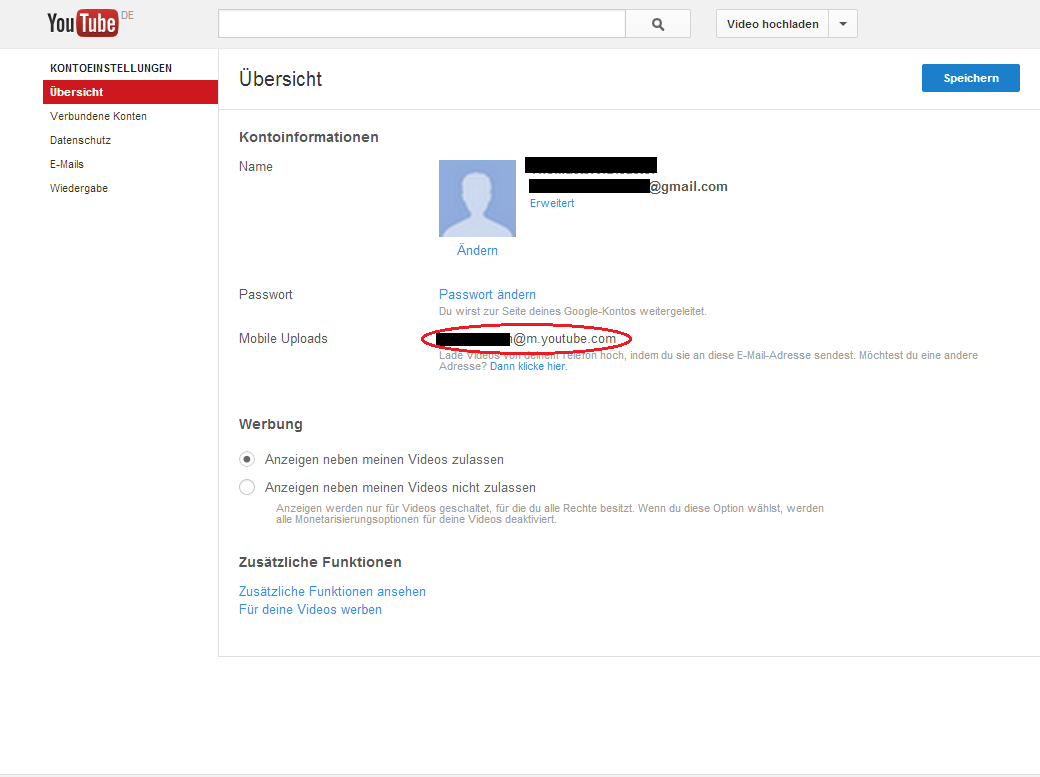The width and height of the screenshot is (1040, 777).
Task: Focus the YouTube search field
Action: point(422,24)
